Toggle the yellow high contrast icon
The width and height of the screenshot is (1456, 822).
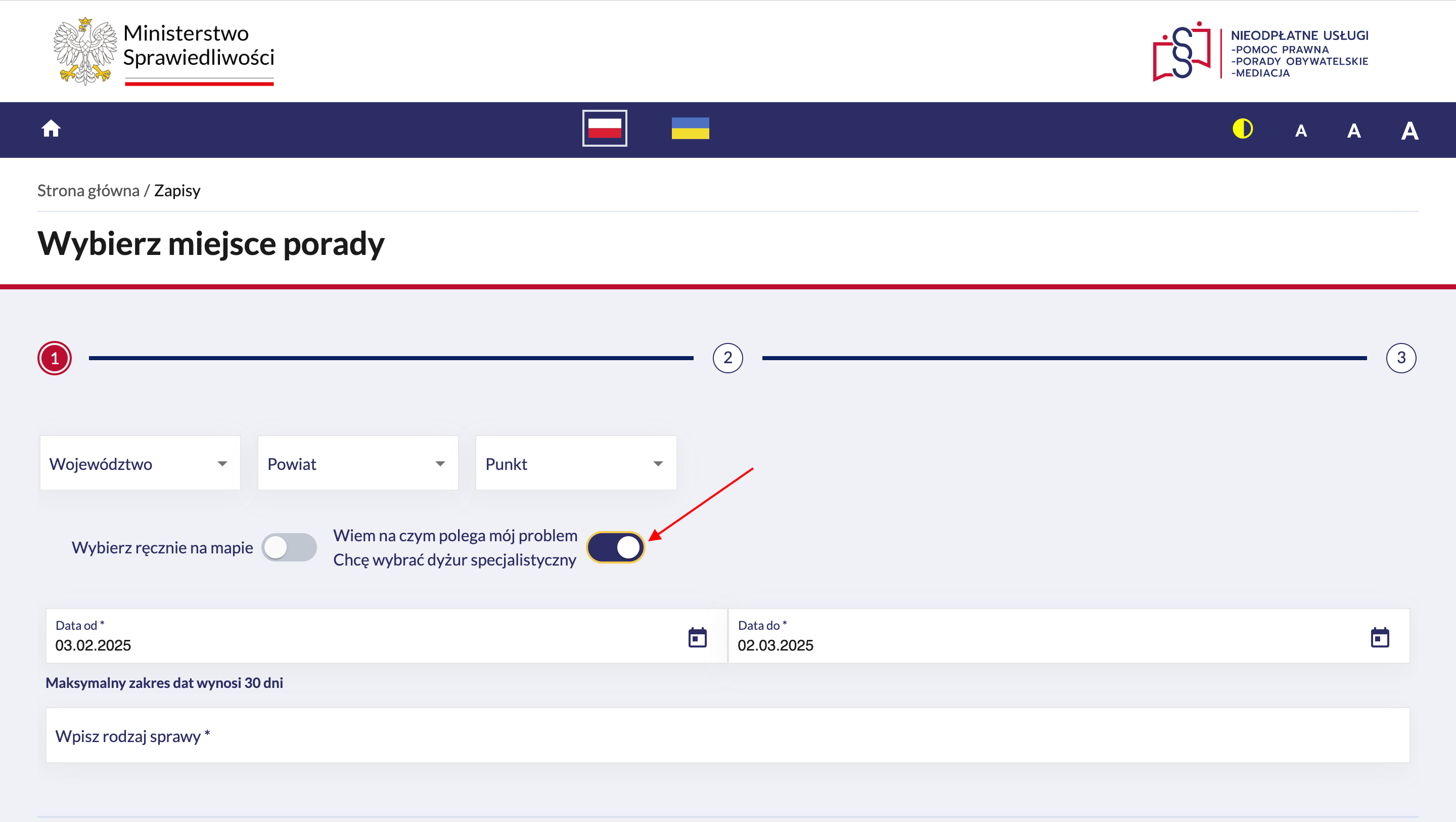[x=1242, y=129]
